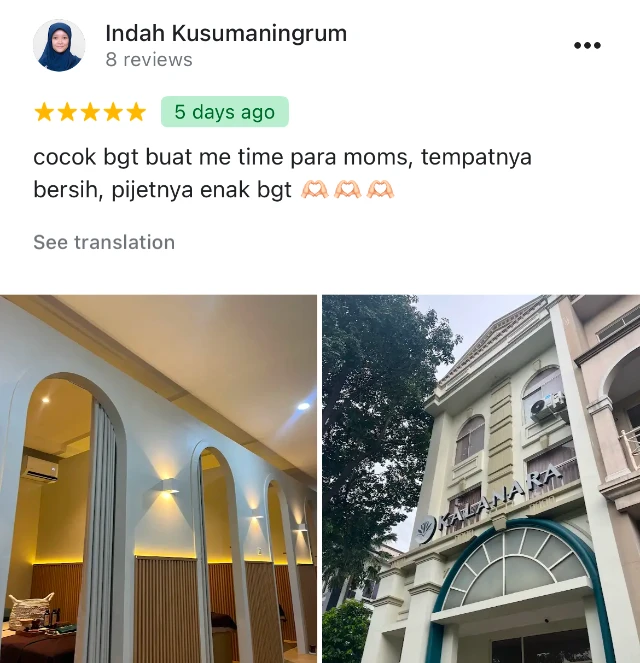640x663 pixels.
Task: Open the Kalanara building exterior photo
Action: 481,479
